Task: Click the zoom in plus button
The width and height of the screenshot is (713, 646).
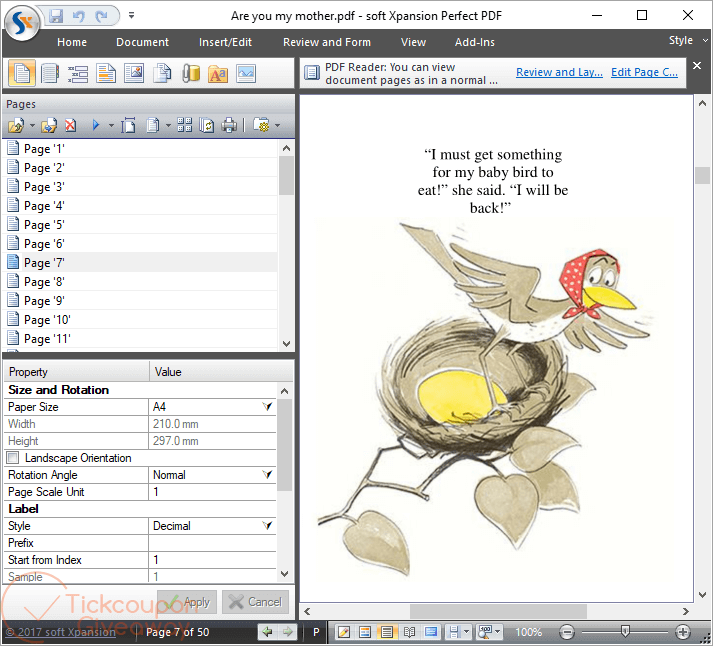Action: click(x=683, y=632)
